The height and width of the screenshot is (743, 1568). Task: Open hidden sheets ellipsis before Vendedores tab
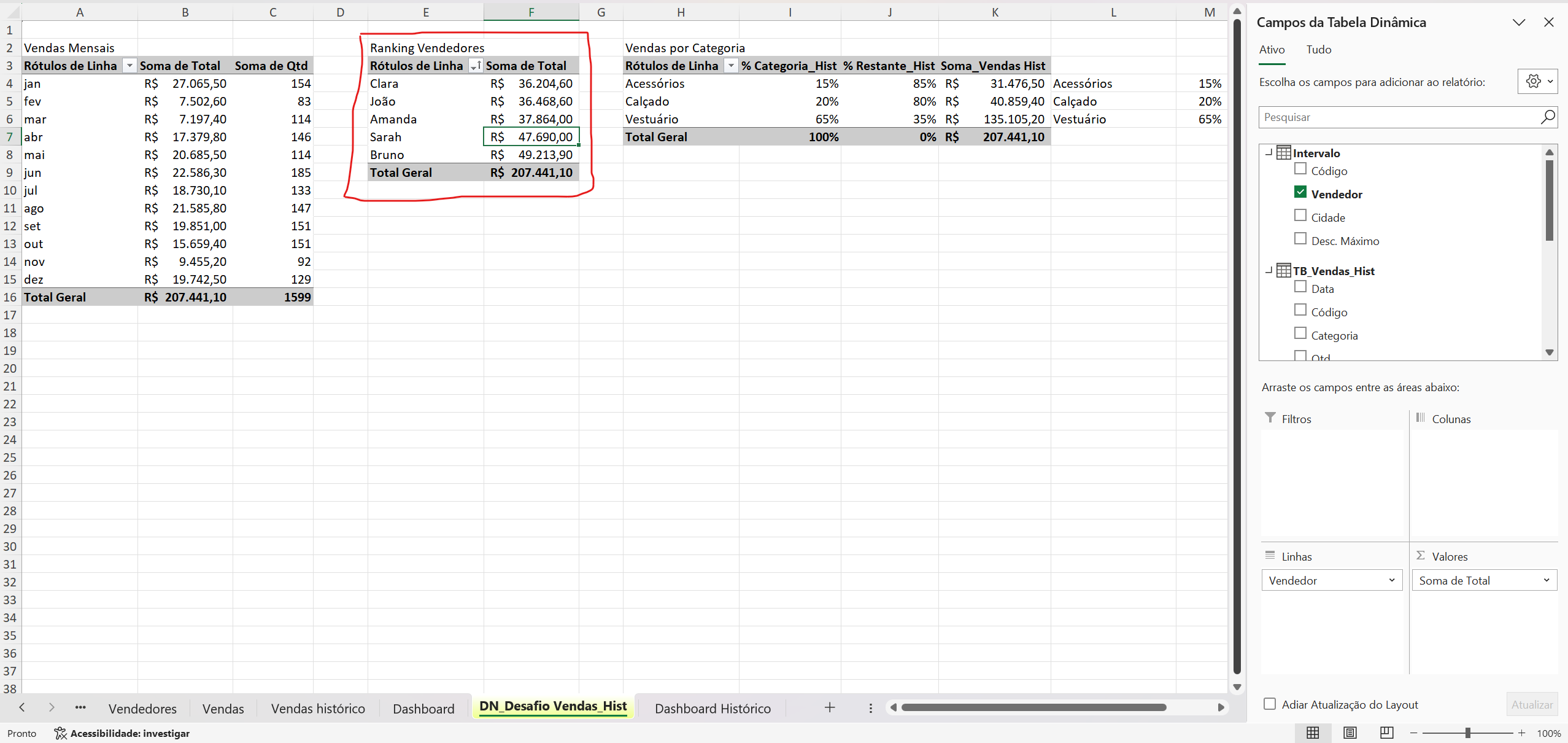[x=80, y=707]
